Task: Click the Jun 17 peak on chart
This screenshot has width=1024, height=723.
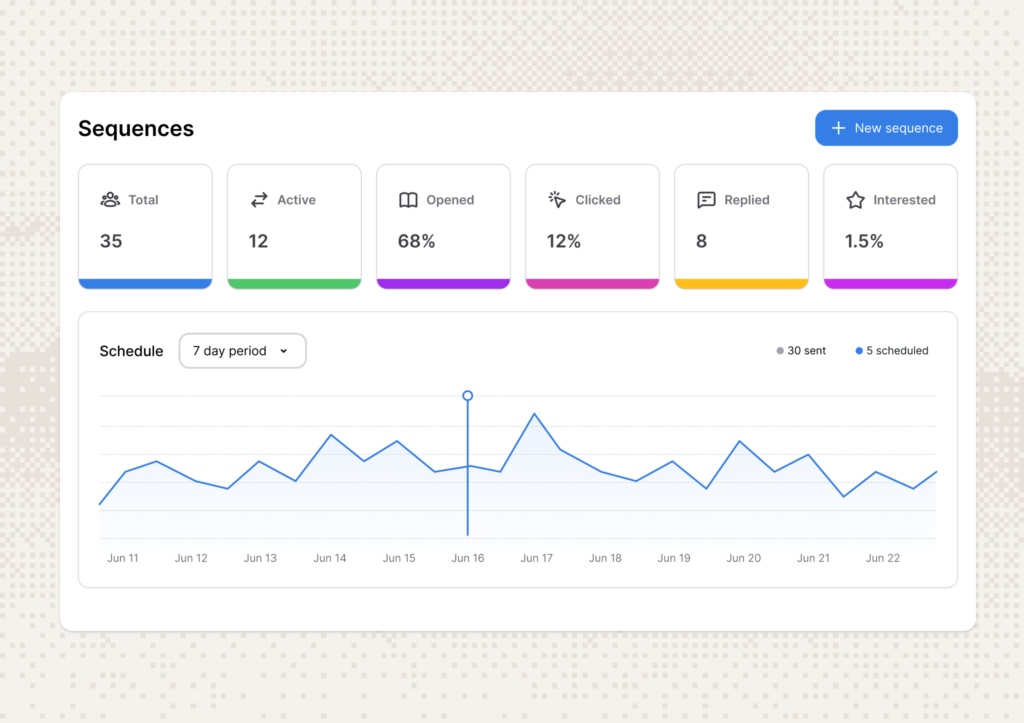Action: click(534, 414)
